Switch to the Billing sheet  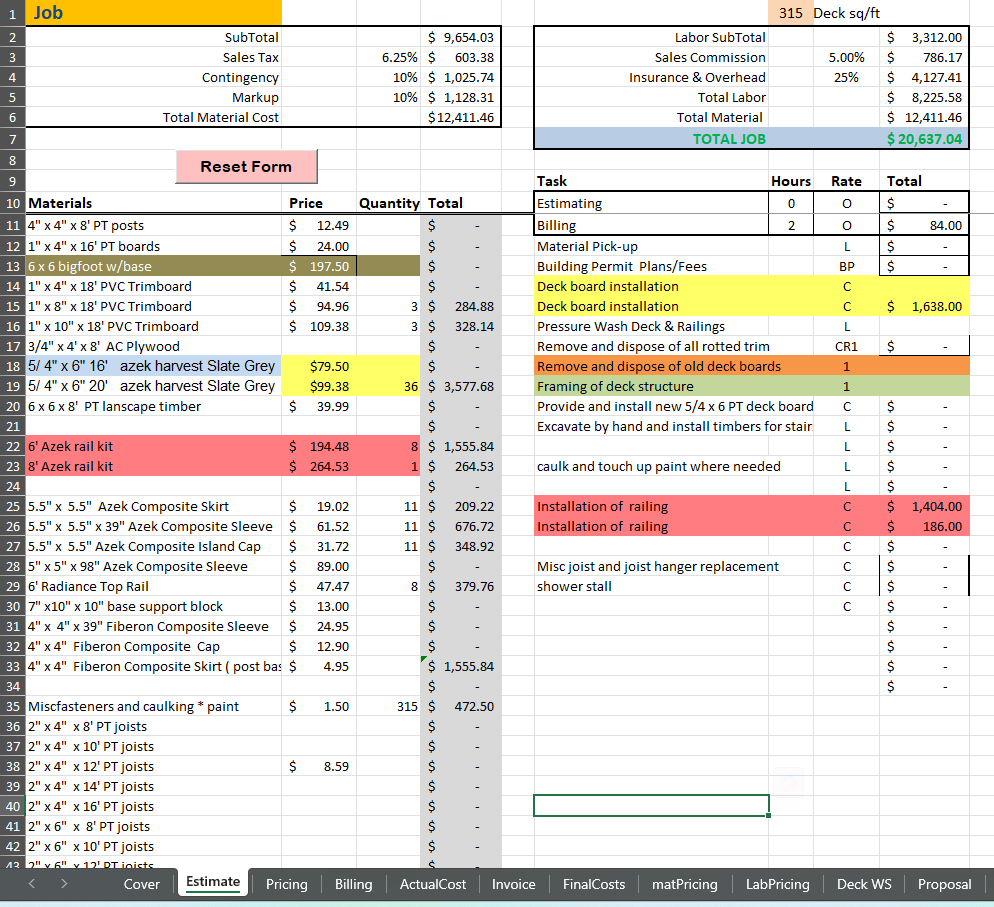point(352,884)
